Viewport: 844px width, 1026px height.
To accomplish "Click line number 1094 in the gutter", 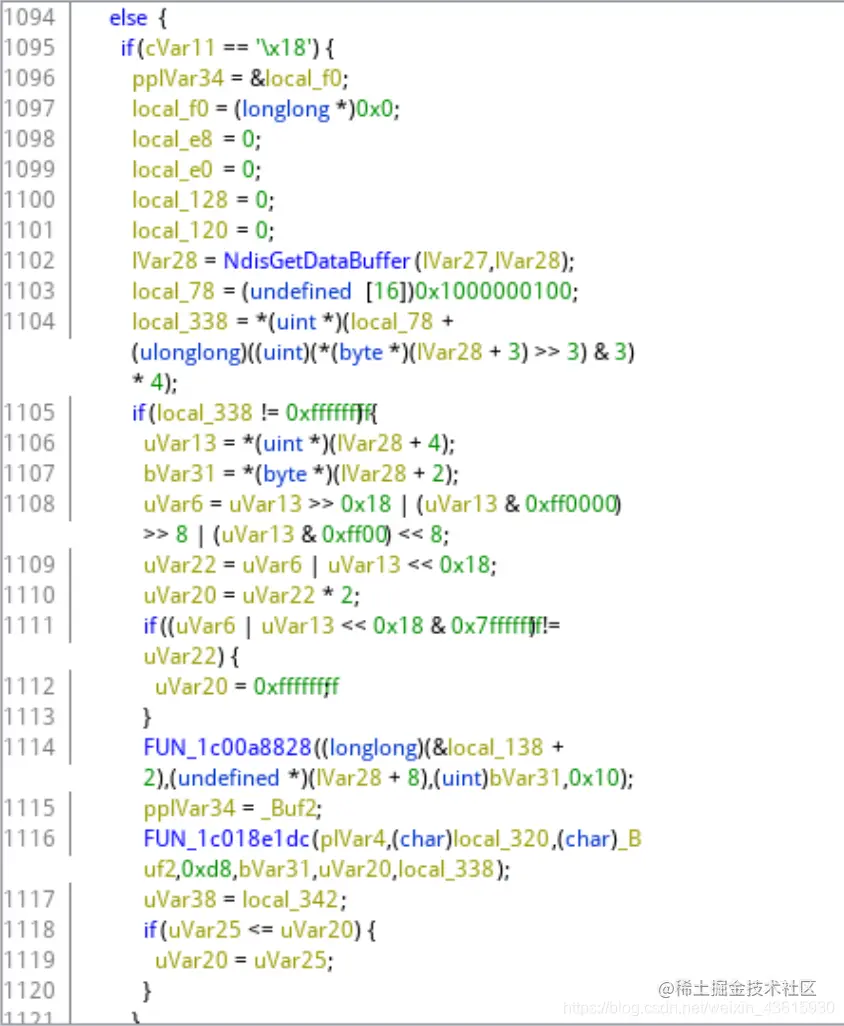I will [x=30, y=17].
